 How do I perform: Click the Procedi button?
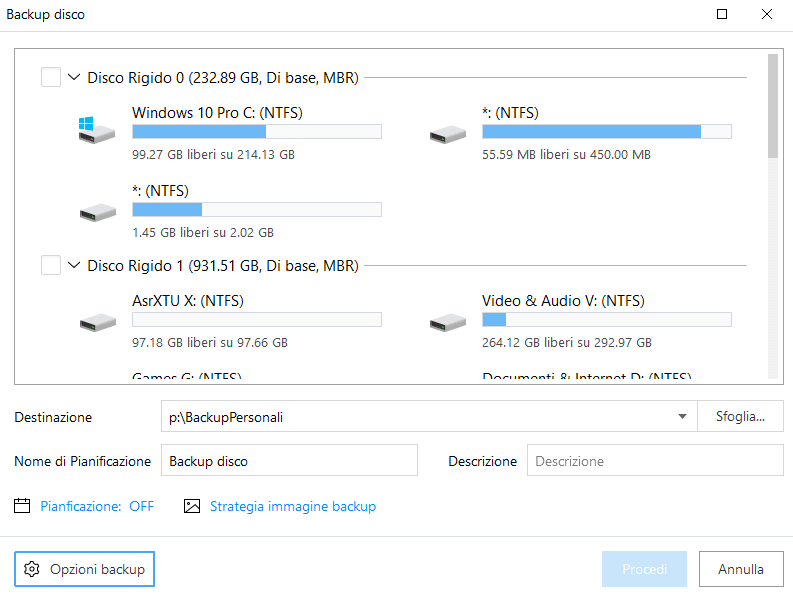point(644,569)
